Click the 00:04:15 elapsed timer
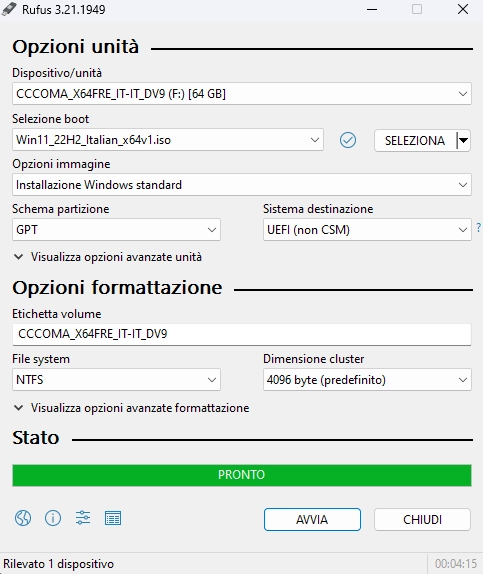Viewport: 483px width, 574px height. (456, 564)
